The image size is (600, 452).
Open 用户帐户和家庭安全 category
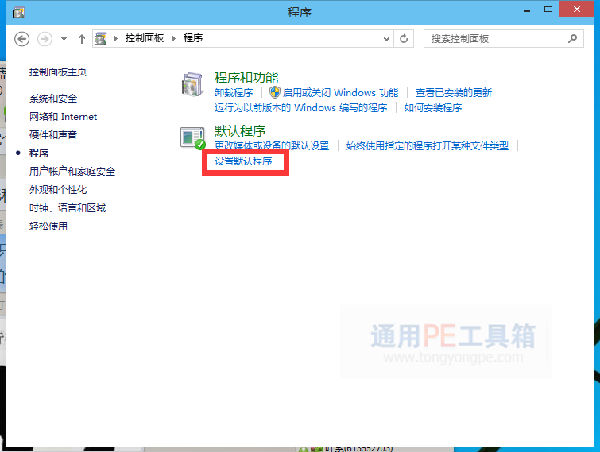tap(72, 171)
